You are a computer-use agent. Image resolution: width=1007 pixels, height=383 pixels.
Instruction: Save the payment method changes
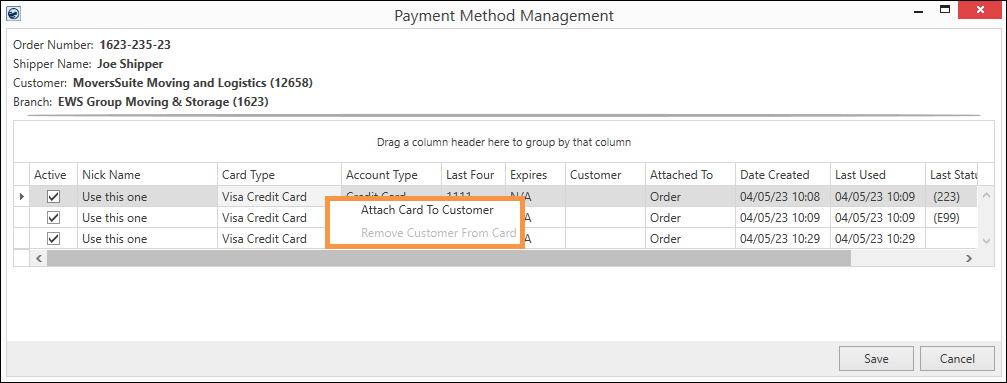coord(876,359)
